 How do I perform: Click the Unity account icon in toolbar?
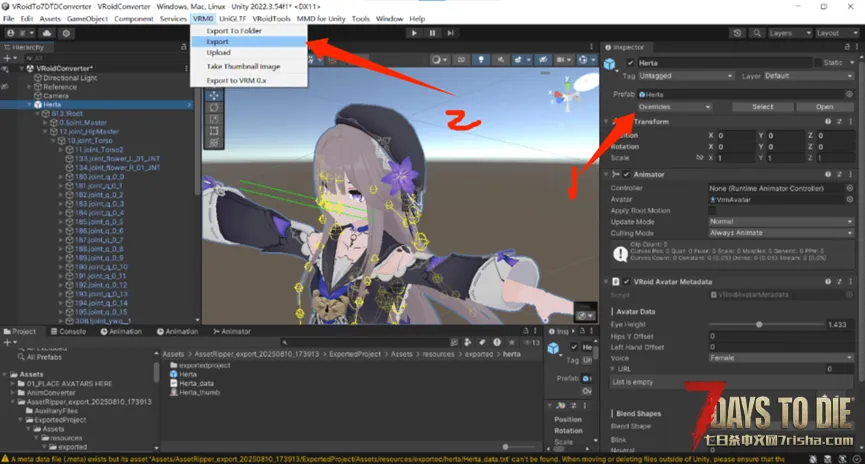(10, 33)
